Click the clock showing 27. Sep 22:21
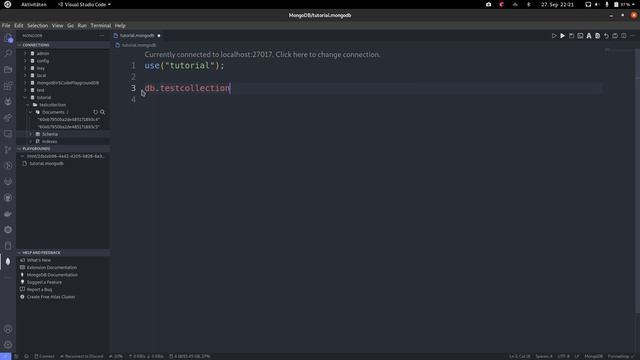 pos(557,4)
